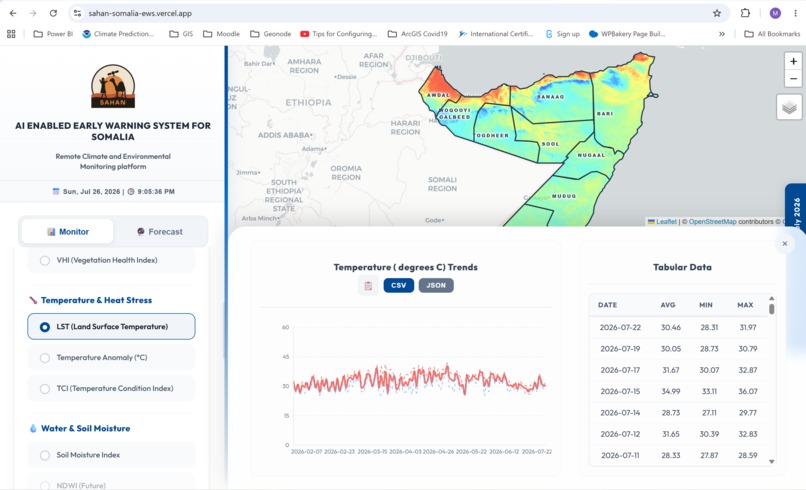Copy chart data with clipboard icon
Viewport: 806px width, 490px height.
(x=368, y=285)
